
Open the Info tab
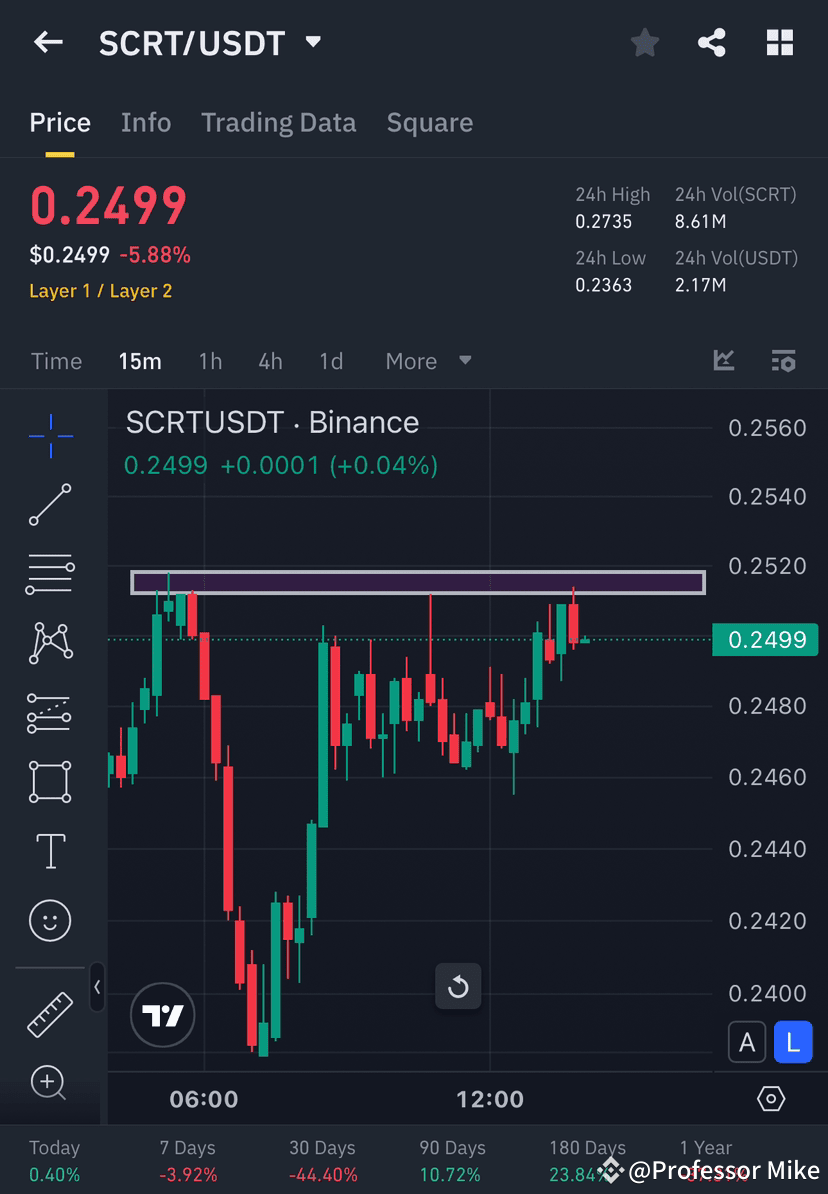(146, 122)
